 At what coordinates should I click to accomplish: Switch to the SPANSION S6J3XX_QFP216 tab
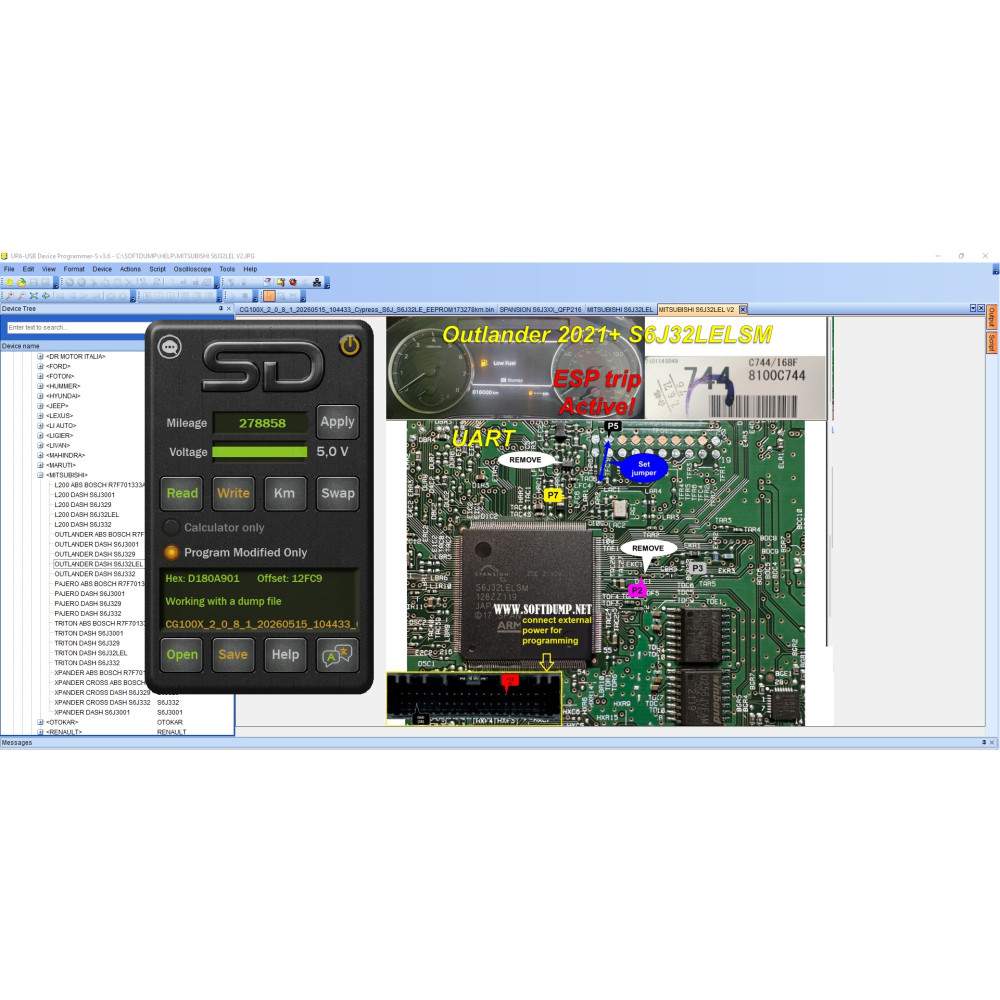click(x=540, y=309)
